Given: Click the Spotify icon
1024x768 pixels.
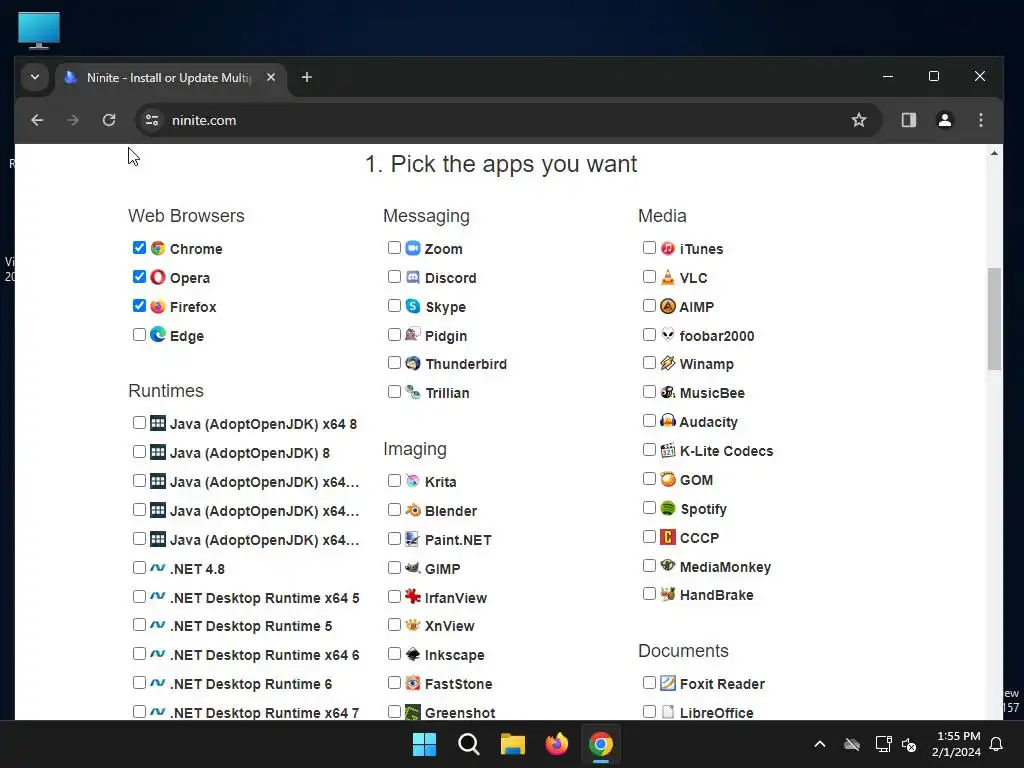Looking at the screenshot, I should pos(667,508).
